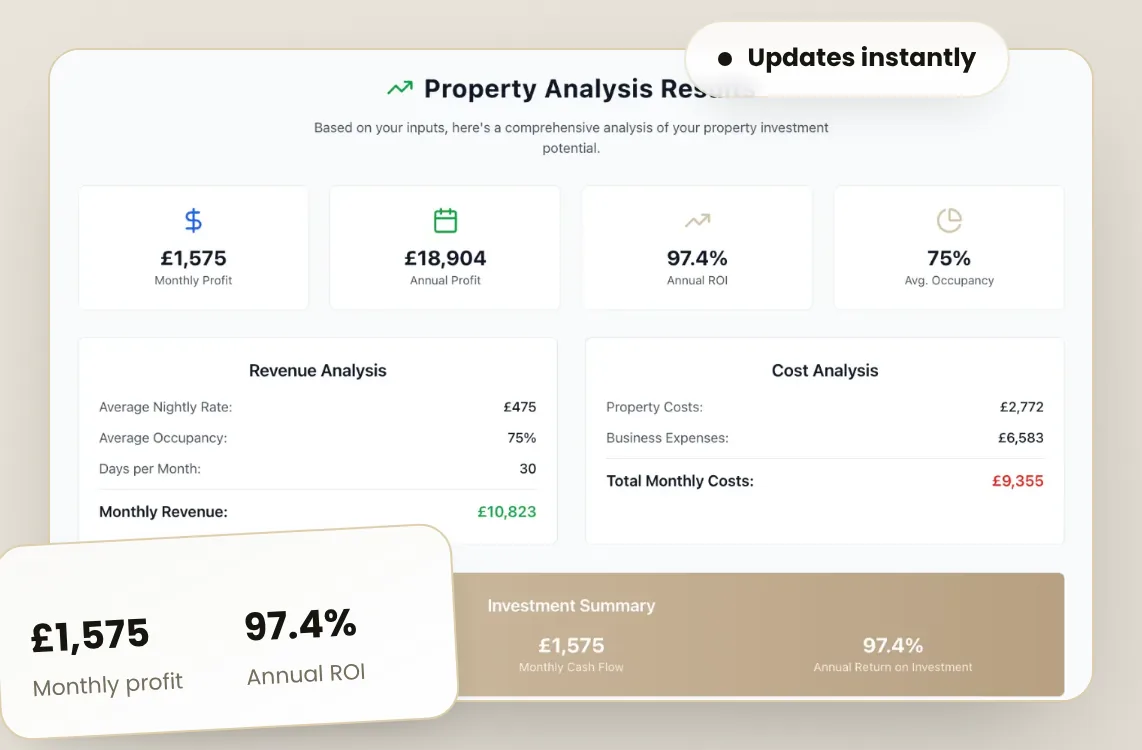Image resolution: width=1142 pixels, height=750 pixels.
Task: Click the large 97.4% in overlay card
Action: pyautogui.click(x=301, y=625)
